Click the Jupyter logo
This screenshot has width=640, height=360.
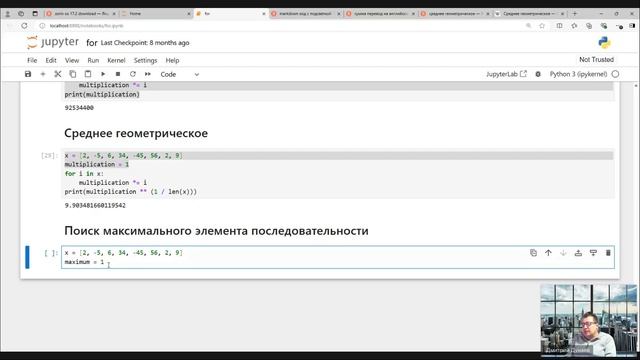[53, 42]
